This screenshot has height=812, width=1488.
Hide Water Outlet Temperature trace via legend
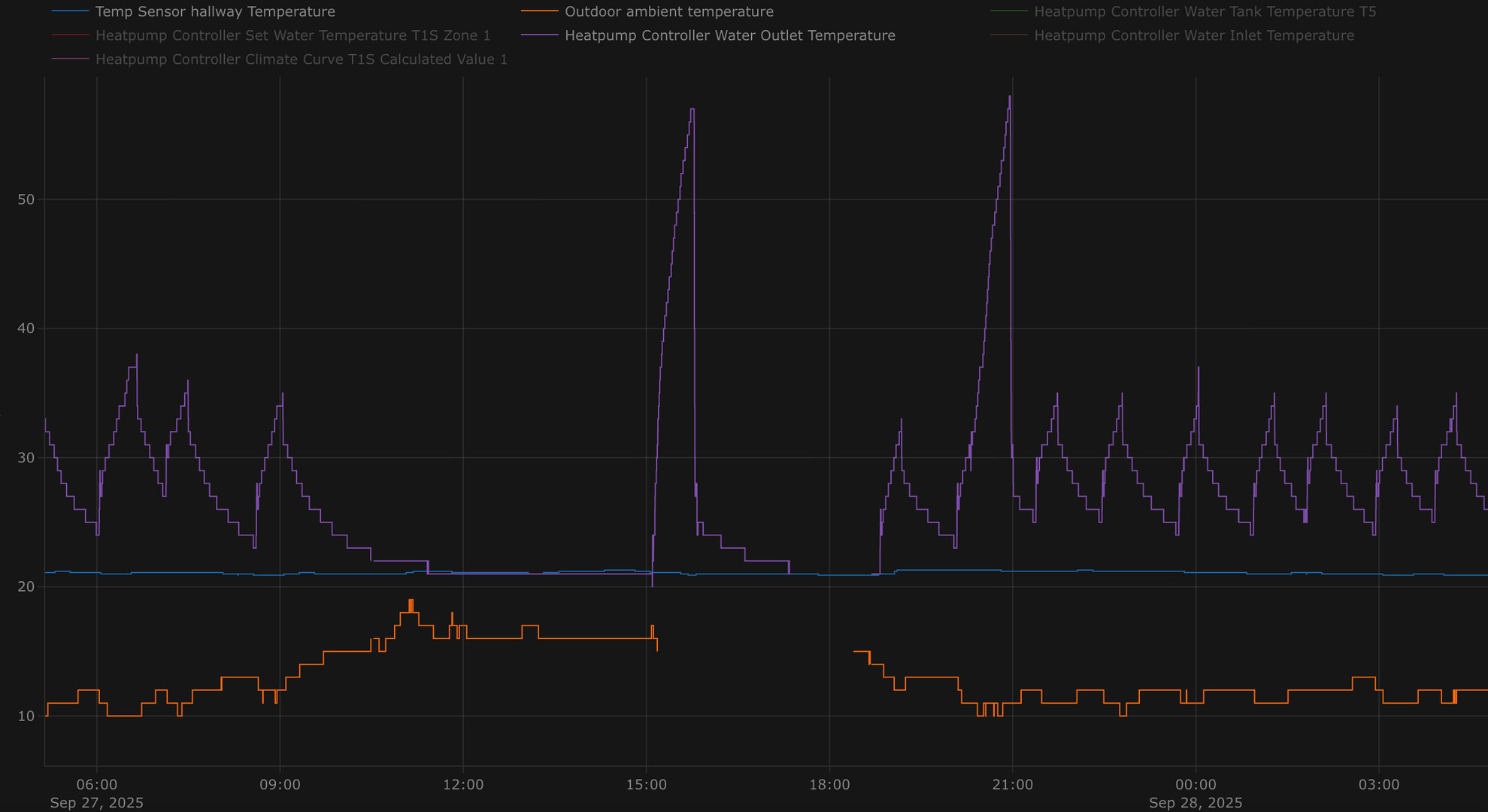point(729,36)
